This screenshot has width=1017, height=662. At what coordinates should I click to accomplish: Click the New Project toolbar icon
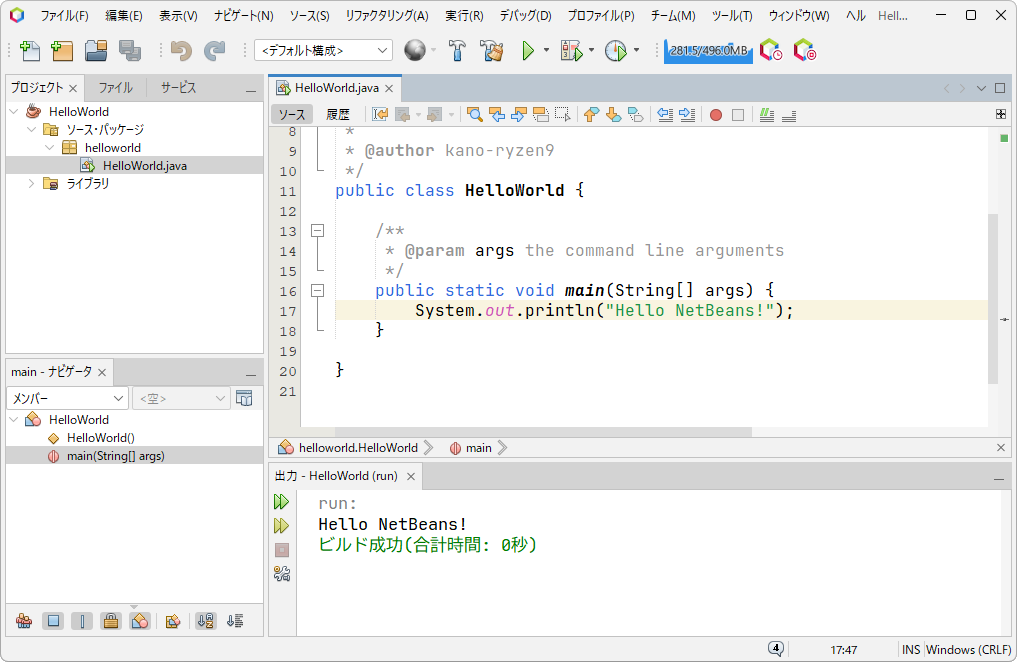(62, 51)
